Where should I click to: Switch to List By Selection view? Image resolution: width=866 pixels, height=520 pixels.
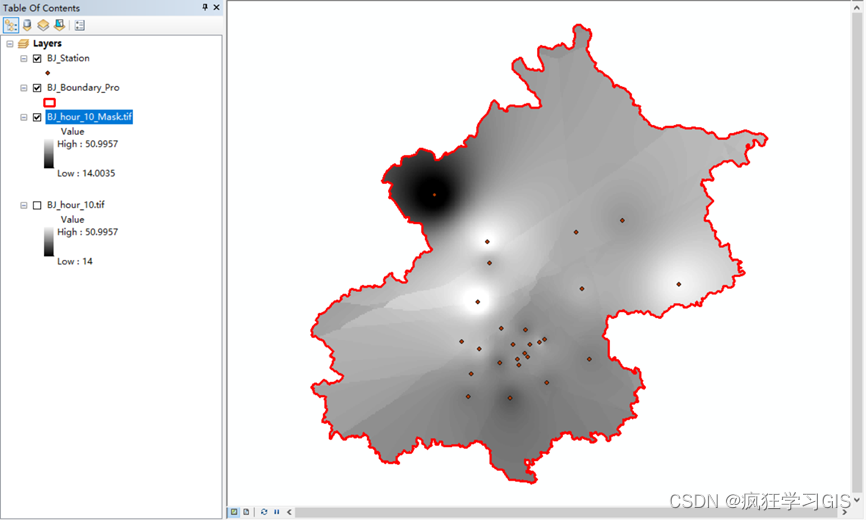coord(59,25)
